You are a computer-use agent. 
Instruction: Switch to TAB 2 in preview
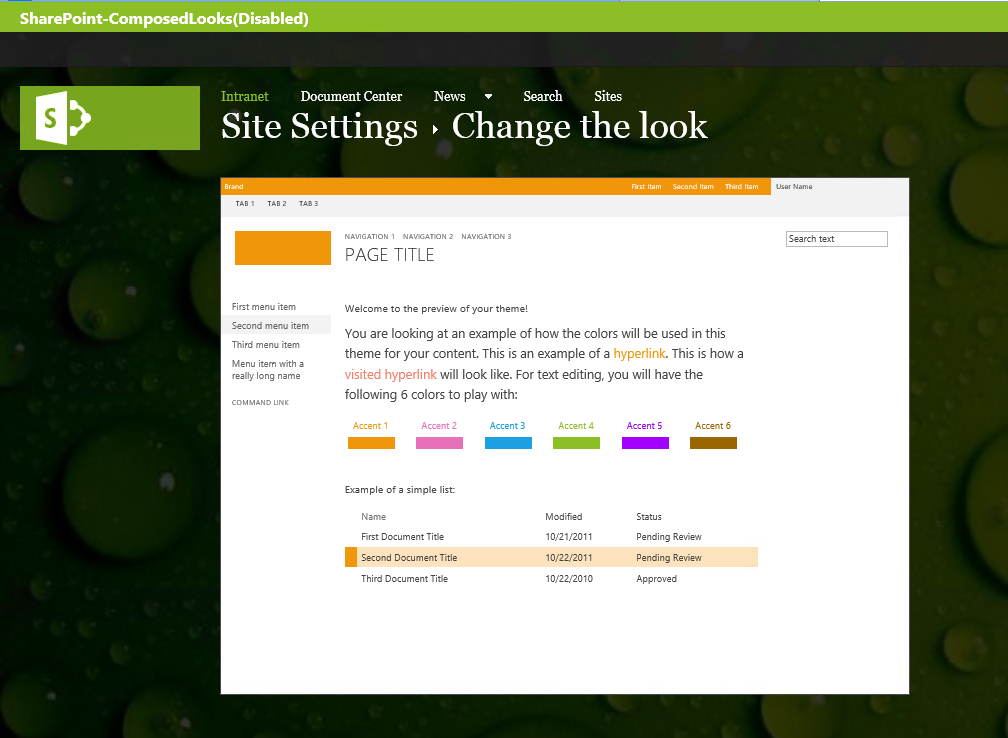pos(277,204)
